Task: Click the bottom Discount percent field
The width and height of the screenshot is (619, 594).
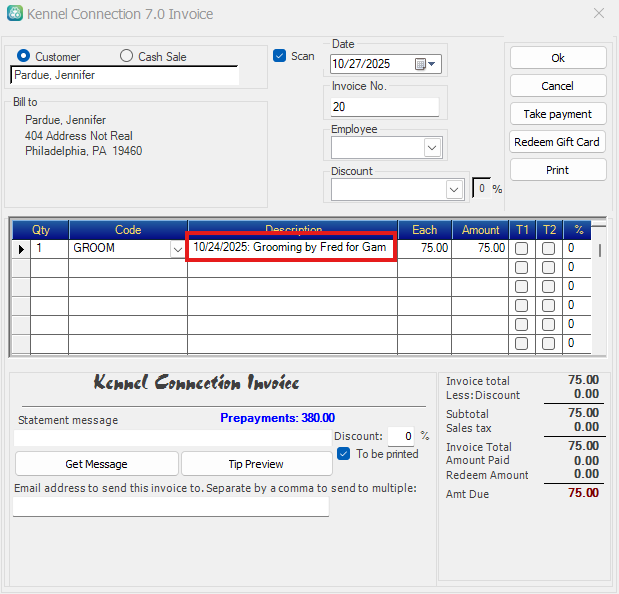Action: [401, 436]
